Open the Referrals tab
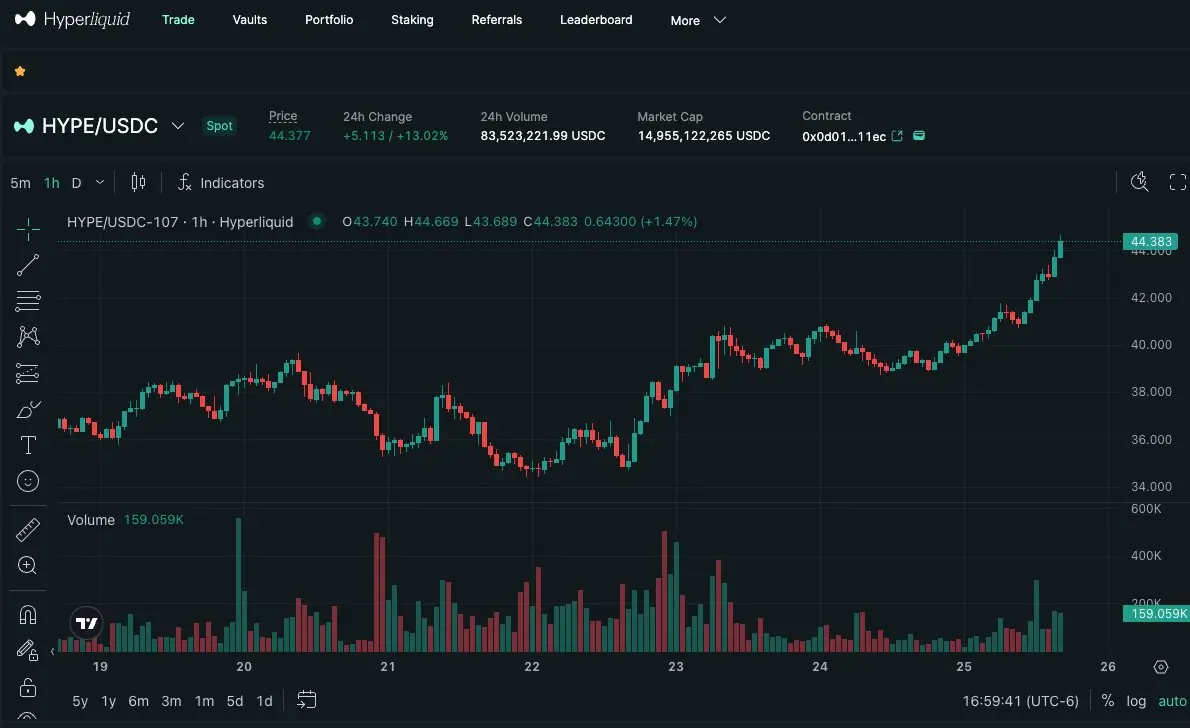This screenshot has height=728, width=1190. coord(496,20)
